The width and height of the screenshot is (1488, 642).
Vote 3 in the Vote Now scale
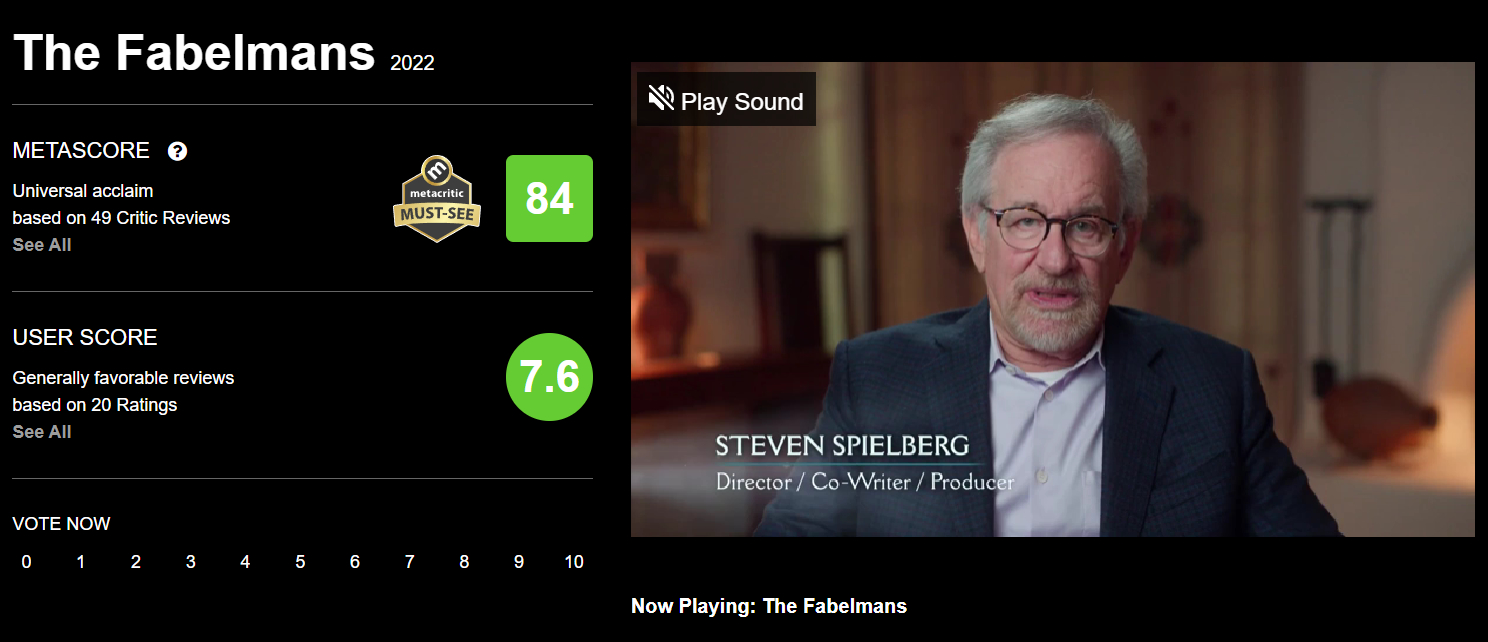click(190, 562)
